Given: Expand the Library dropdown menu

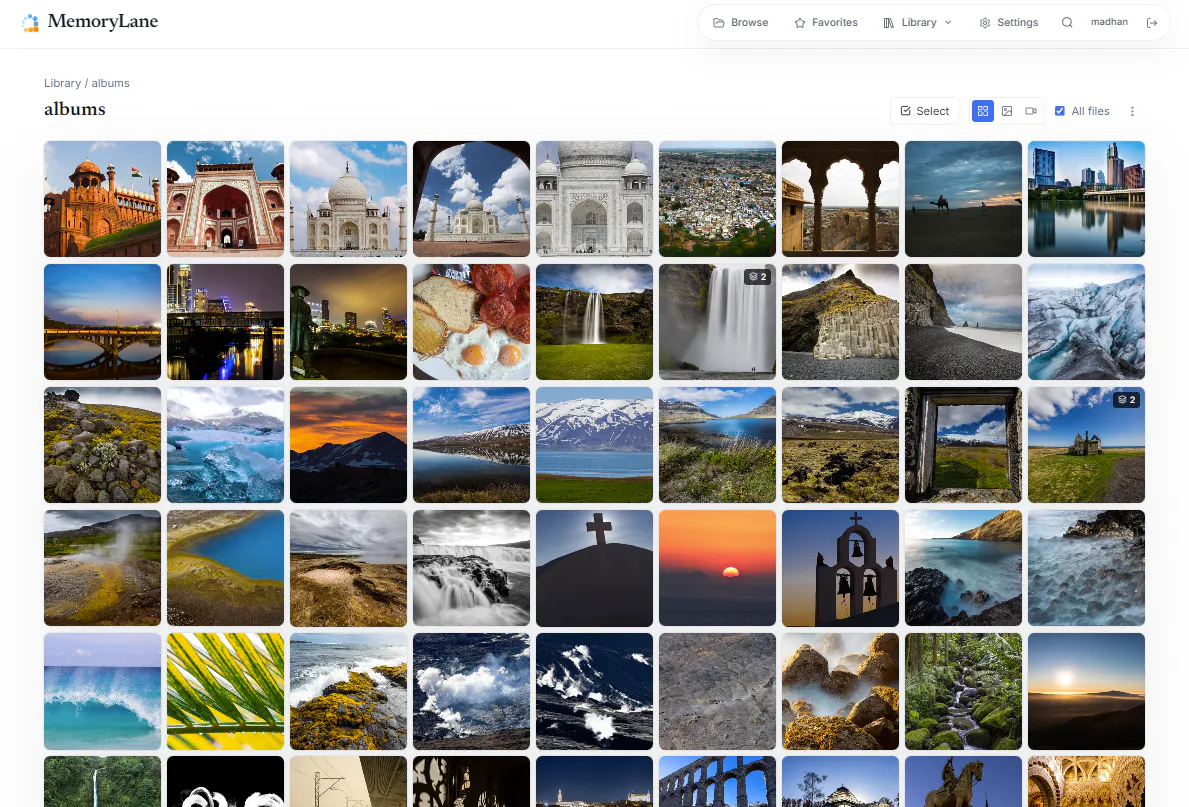Looking at the screenshot, I should [918, 23].
